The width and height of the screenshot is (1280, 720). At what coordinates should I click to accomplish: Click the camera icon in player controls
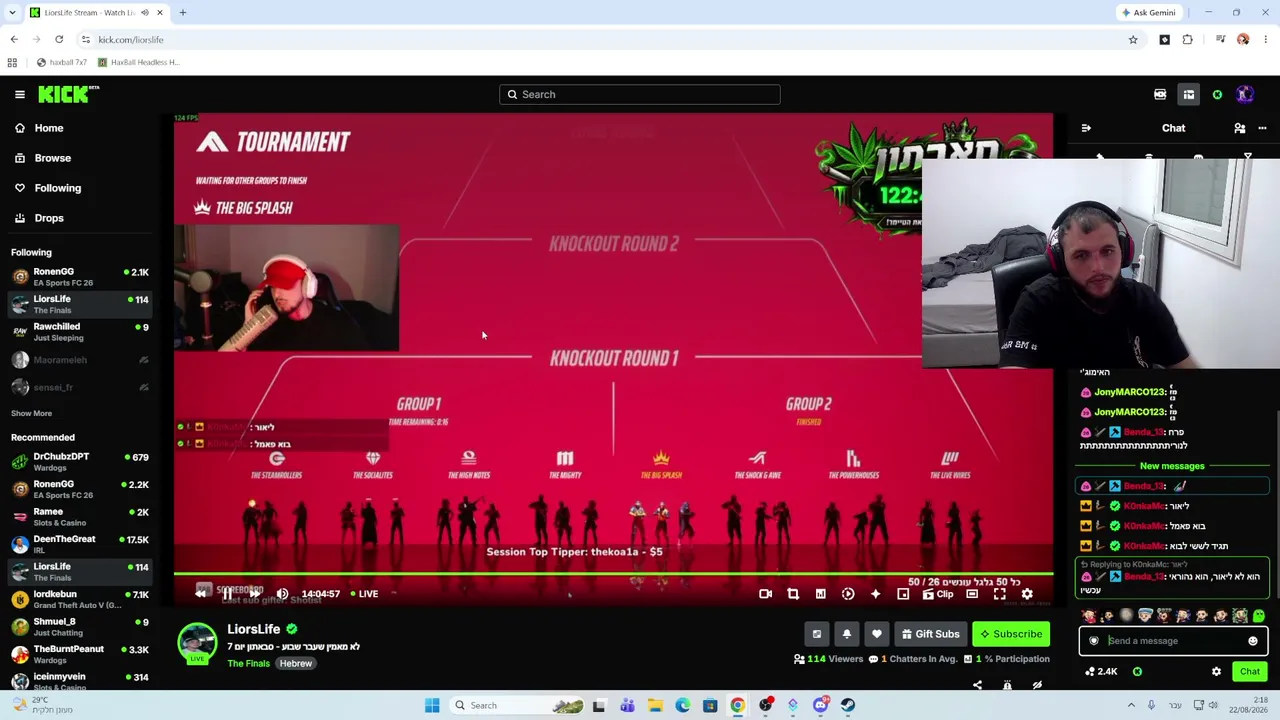pyautogui.click(x=765, y=594)
